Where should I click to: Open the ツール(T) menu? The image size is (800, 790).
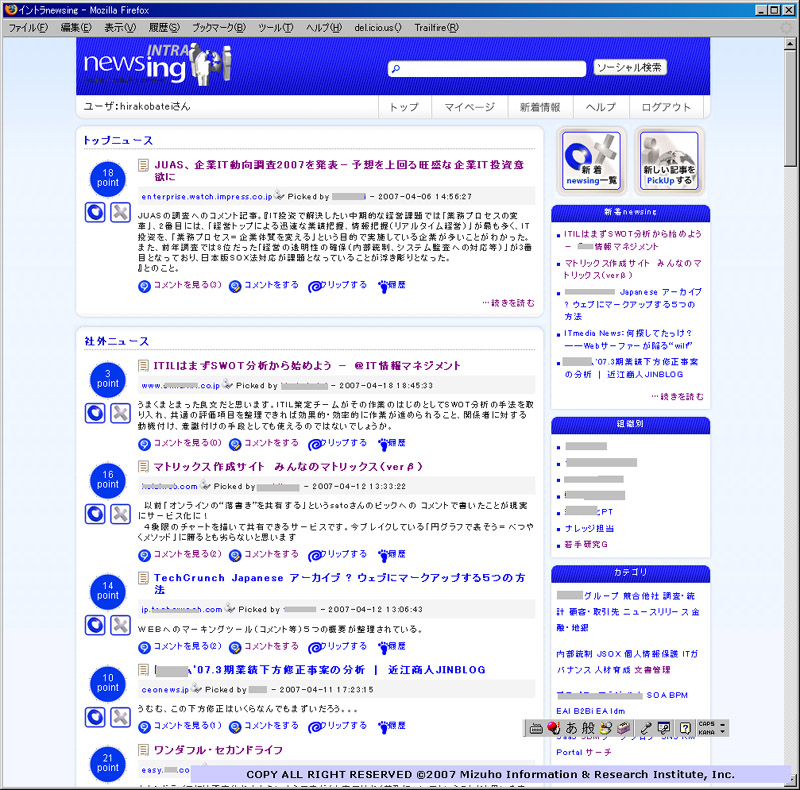pyautogui.click(x=276, y=28)
